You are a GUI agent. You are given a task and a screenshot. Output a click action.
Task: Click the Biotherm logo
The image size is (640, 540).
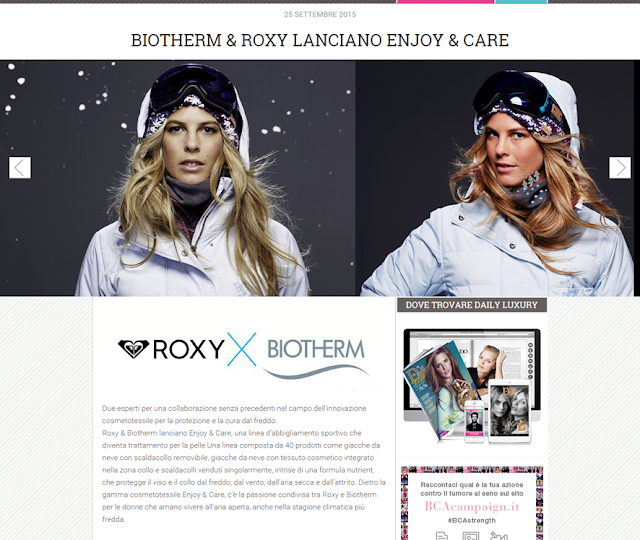pyautogui.click(x=316, y=356)
